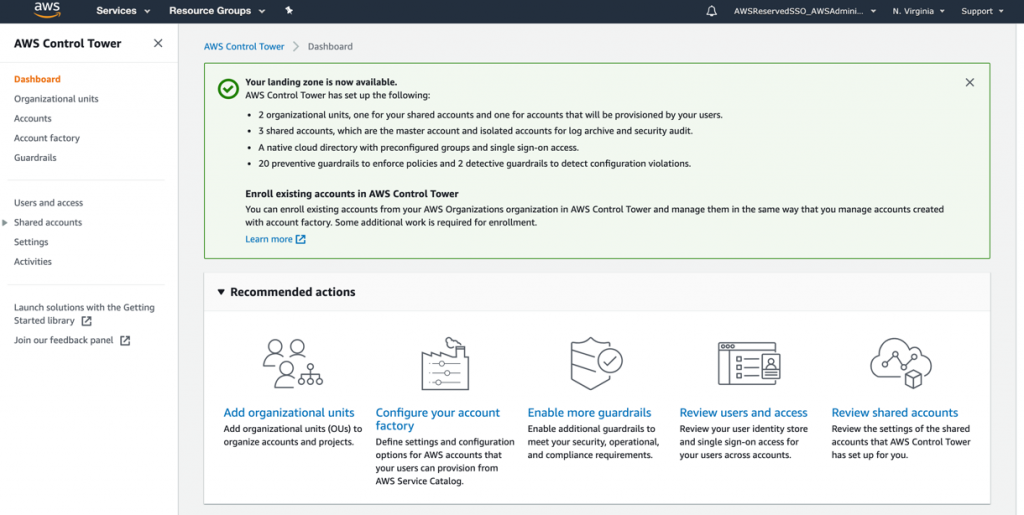
Task: Close the AWS Control Tower side panel
Action: pyautogui.click(x=158, y=43)
